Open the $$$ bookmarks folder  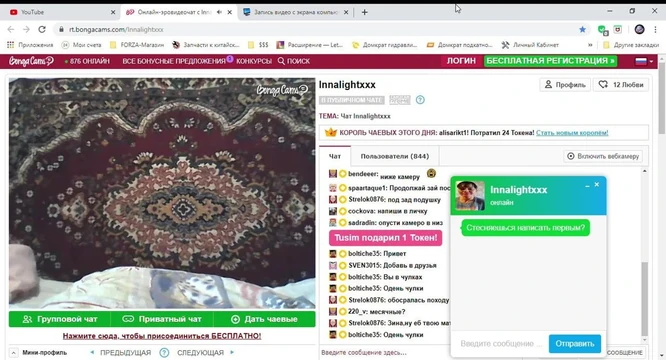[258, 45]
